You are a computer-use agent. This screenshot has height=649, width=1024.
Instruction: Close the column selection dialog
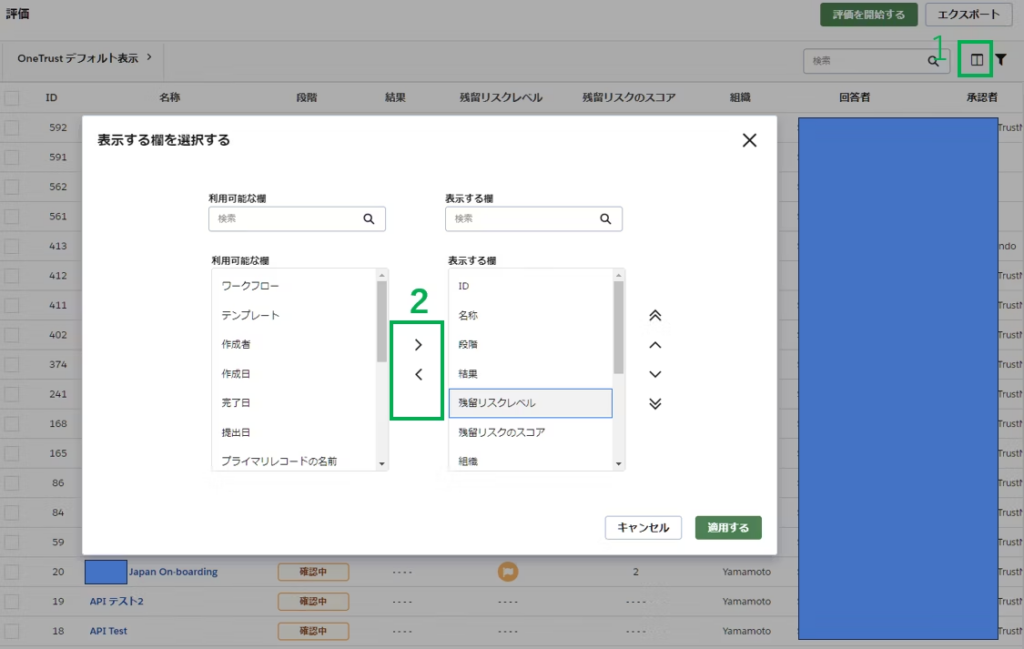(749, 140)
